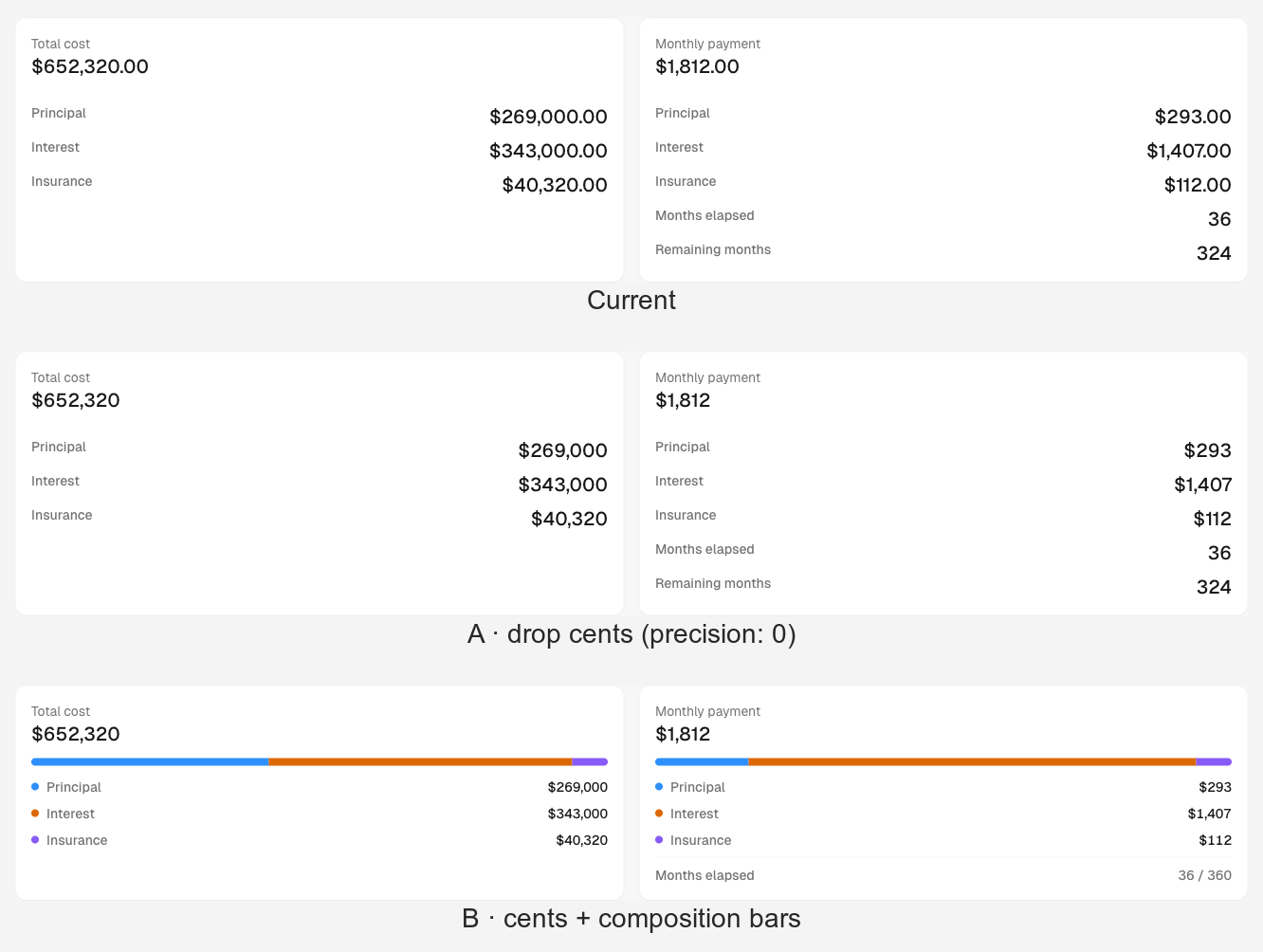Screen dimensions: 1263x952
Task: Click the purple Insurance dot in Monthly payment legend
Action: point(659,840)
